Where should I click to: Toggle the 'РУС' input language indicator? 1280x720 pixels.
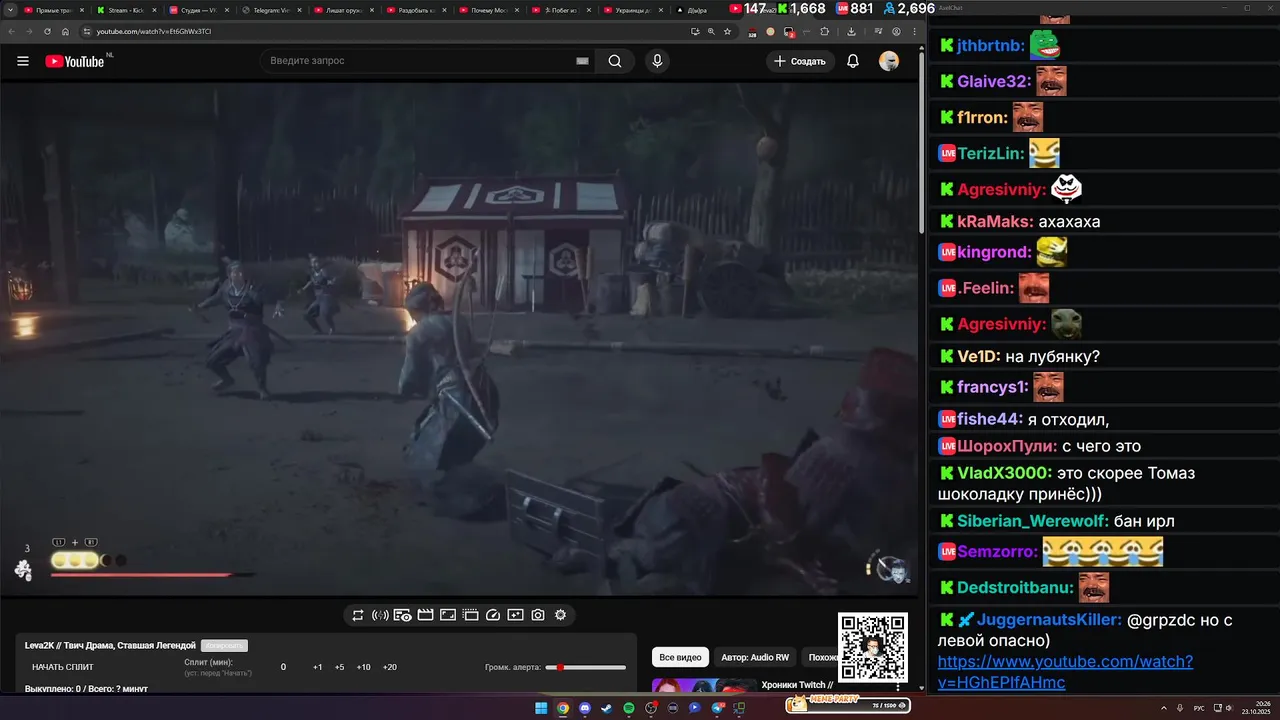[x=1200, y=708]
